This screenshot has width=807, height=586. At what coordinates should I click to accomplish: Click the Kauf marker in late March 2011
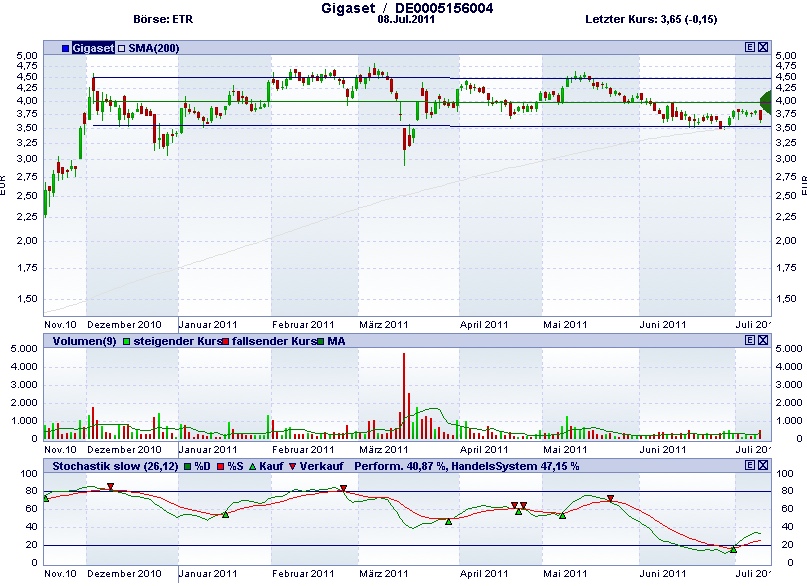pos(448,521)
